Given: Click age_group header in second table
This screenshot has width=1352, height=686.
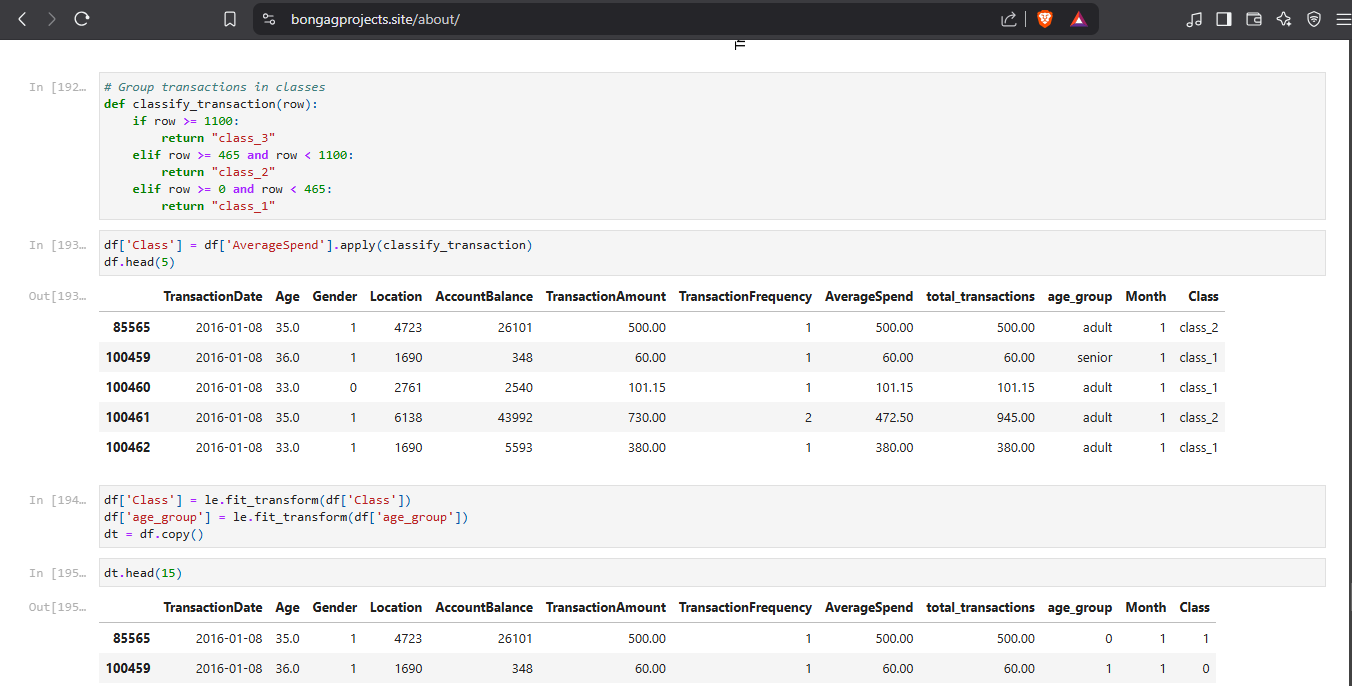Looking at the screenshot, I should point(1080,608).
